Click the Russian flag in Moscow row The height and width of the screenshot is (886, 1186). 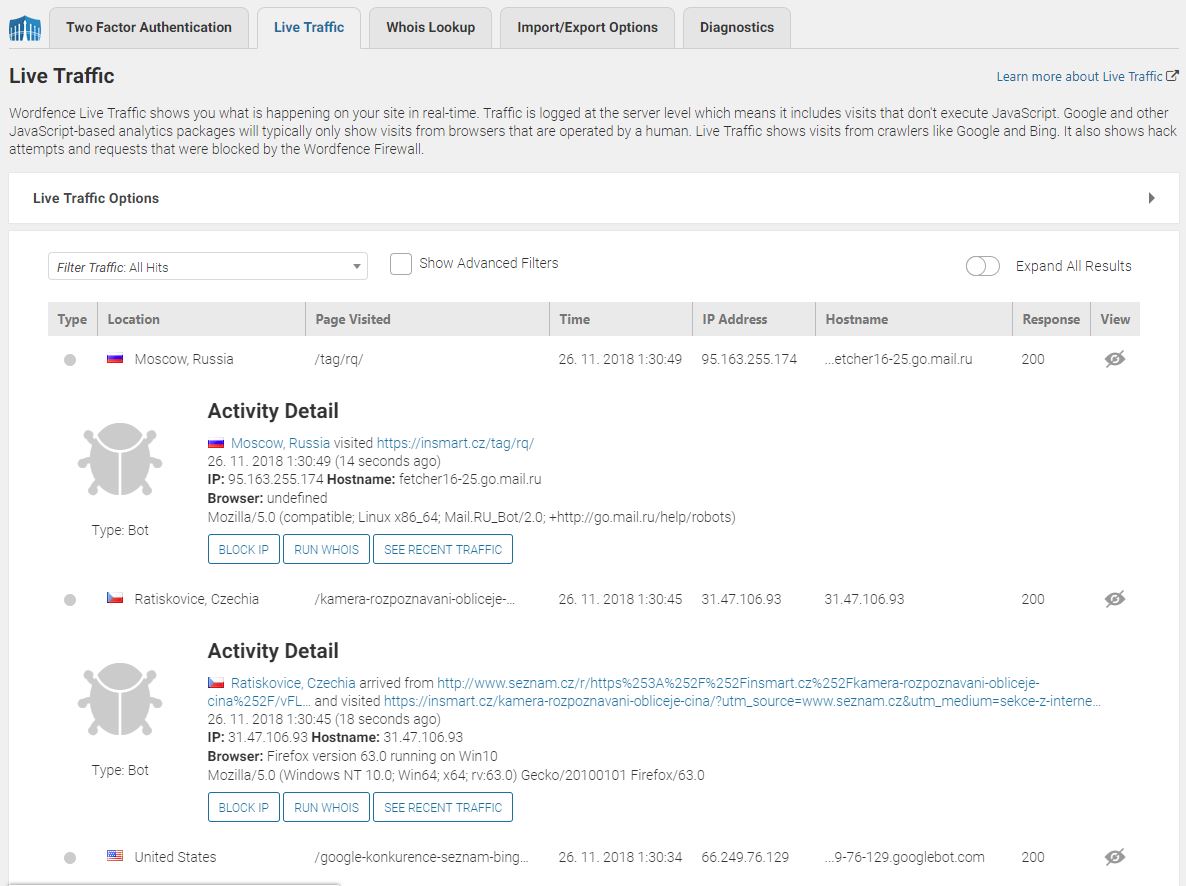115,359
